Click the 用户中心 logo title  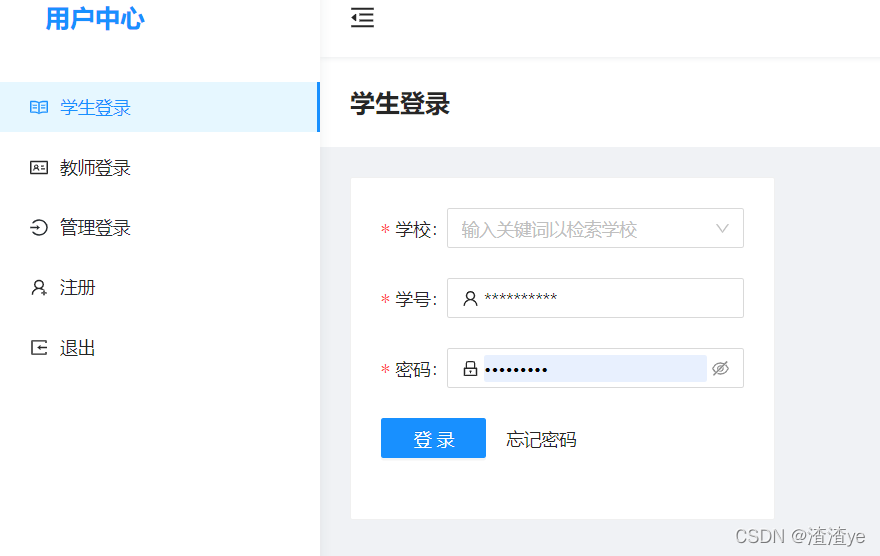95,19
